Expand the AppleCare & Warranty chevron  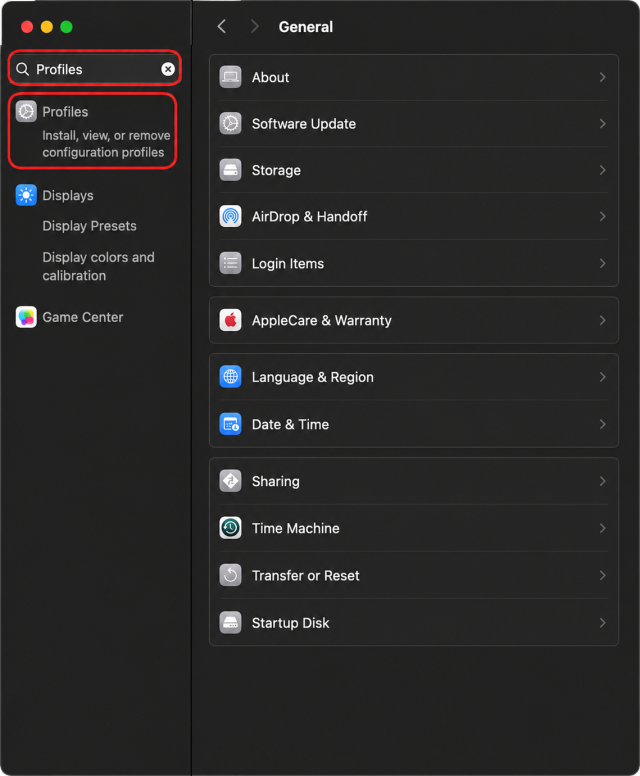(602, 320)
